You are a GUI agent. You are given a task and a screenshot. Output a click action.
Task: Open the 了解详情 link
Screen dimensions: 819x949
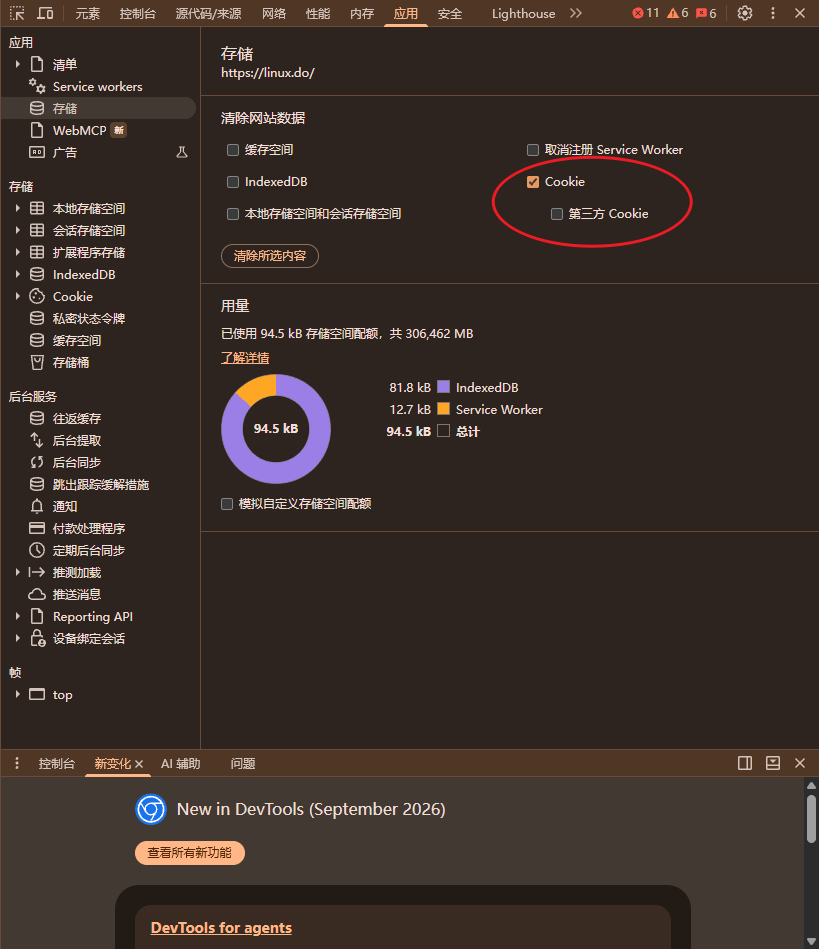pyautogui.click(x=245, y=358)
